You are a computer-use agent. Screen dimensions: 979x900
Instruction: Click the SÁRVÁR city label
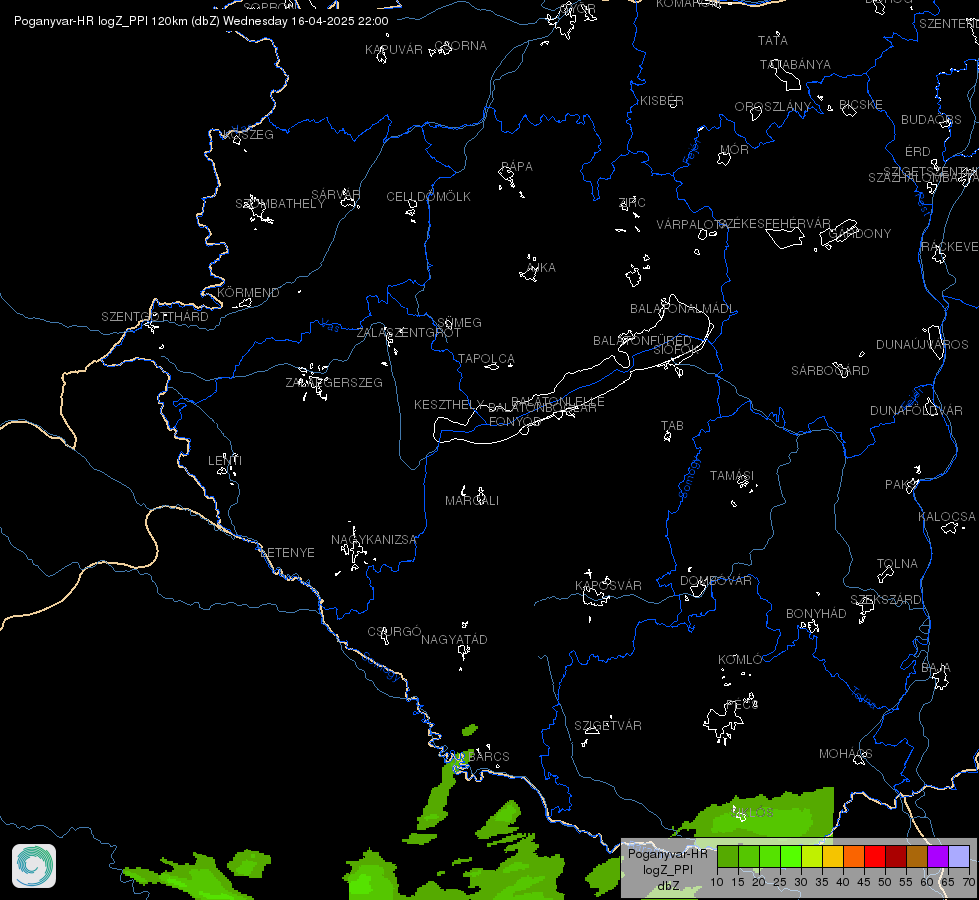336,195
